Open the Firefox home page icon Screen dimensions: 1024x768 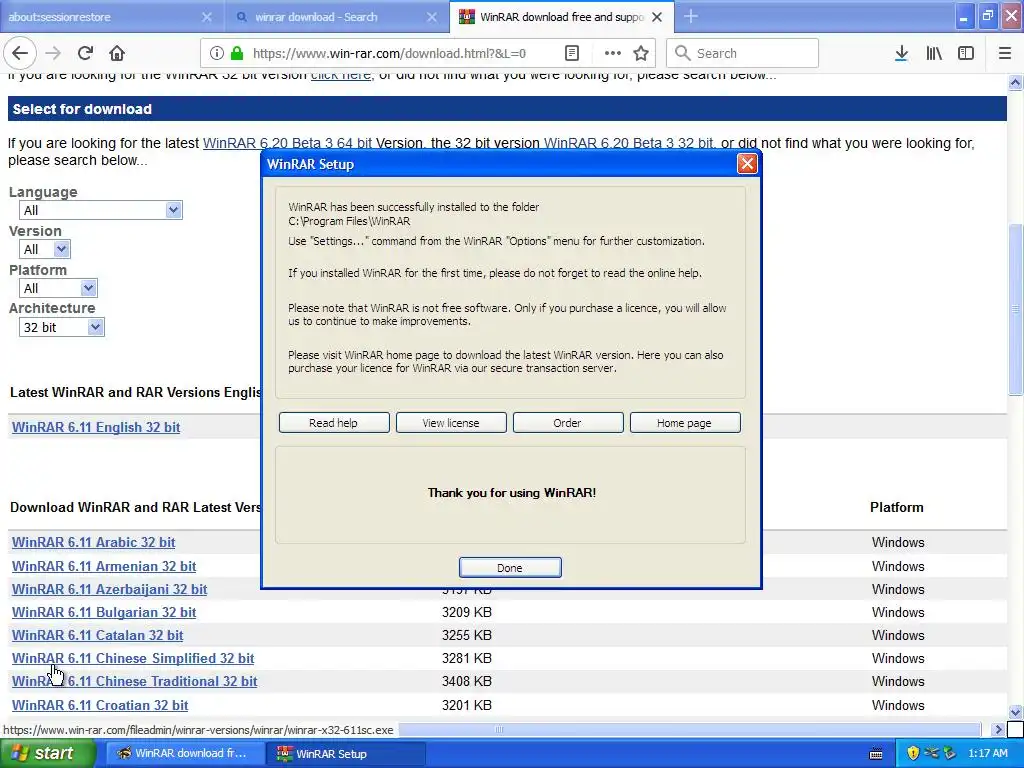117,54
